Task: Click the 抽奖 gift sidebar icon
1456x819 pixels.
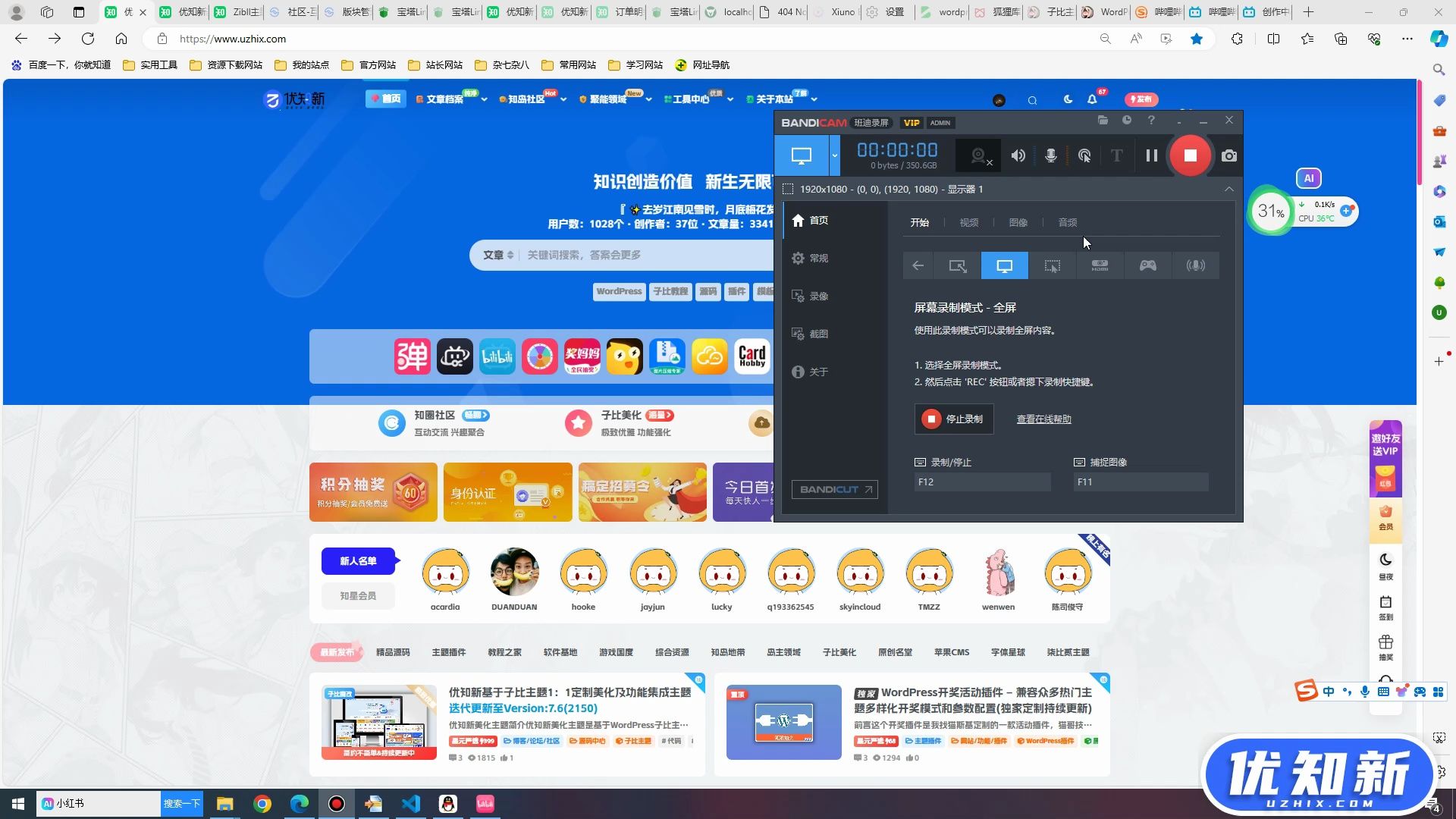Action: click(1385, 648)
